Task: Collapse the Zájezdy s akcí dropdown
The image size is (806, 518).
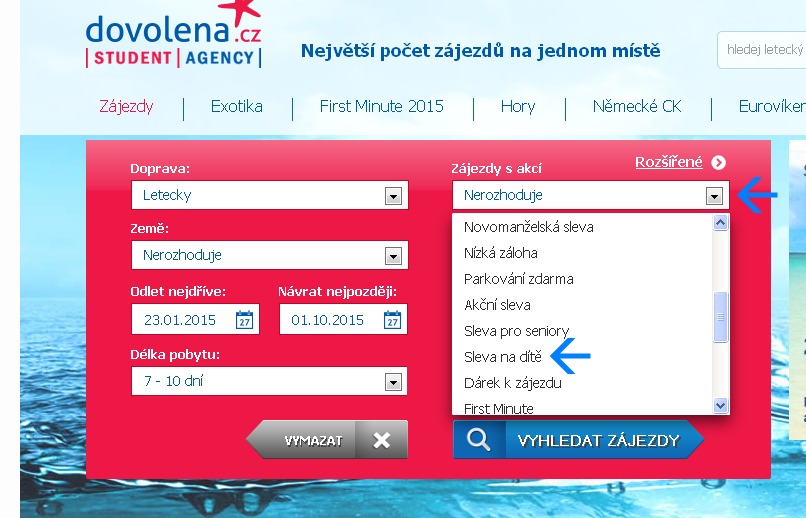Action: point(714,196)
